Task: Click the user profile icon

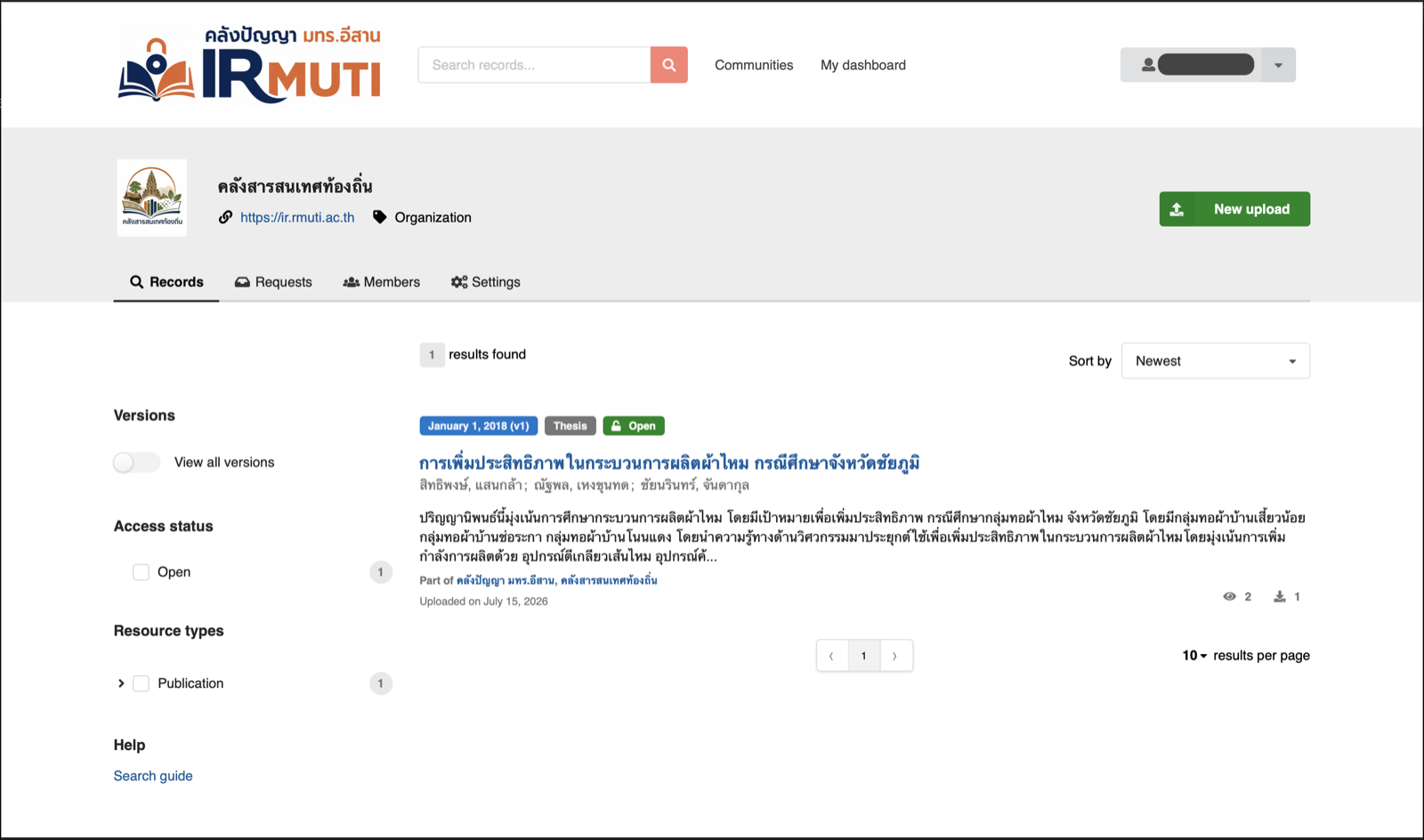Action: 1148,65
